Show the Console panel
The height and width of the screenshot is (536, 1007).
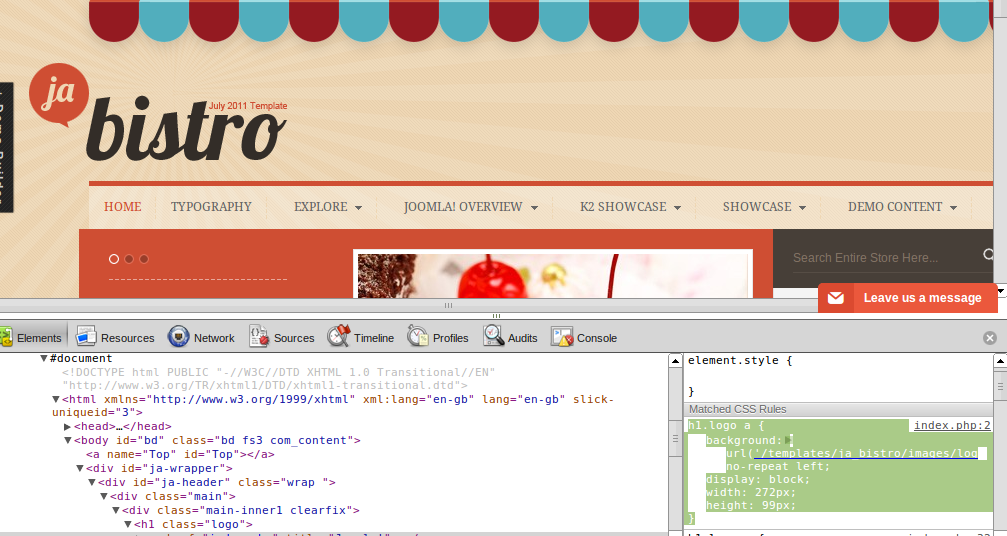(584, 338)
